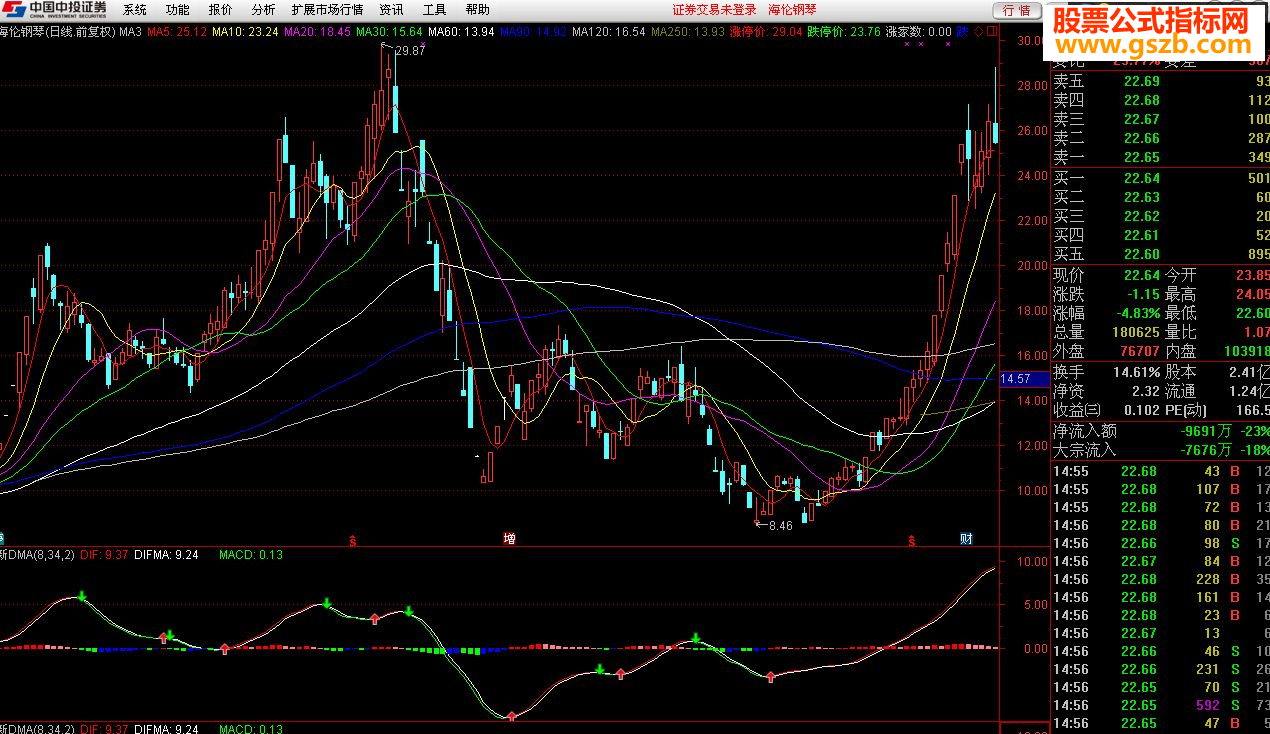Click the 现价 22.64 value
The image size is (1270, 734).
tap(1141, 275)
